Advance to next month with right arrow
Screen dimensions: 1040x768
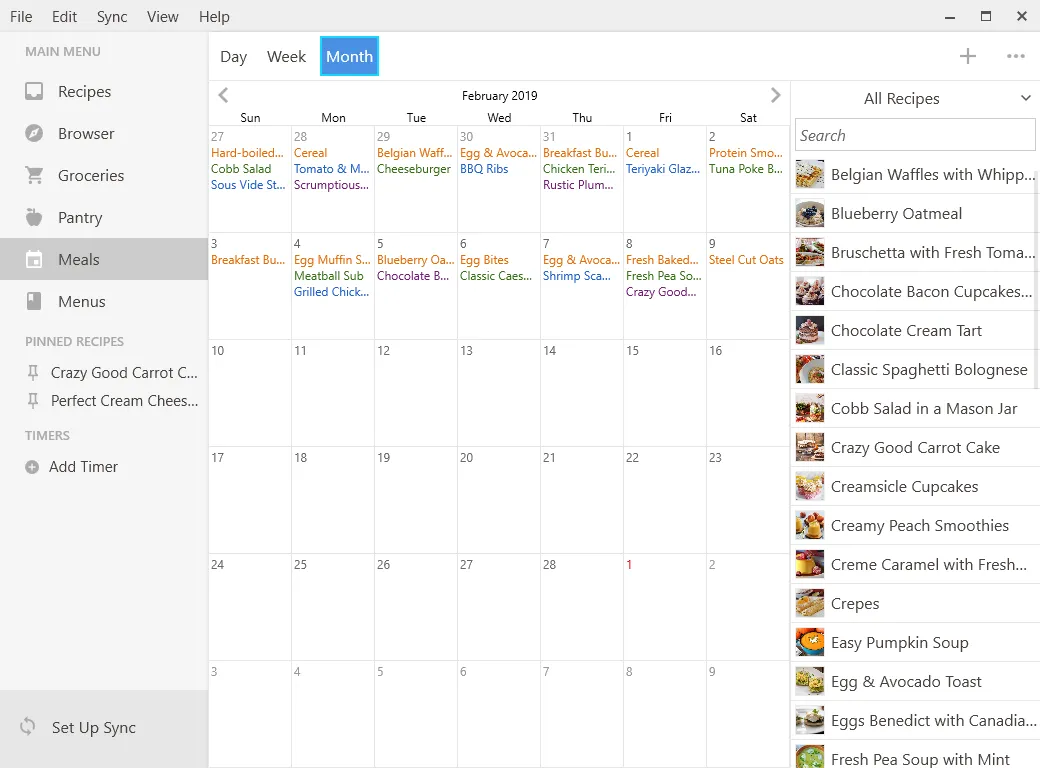(775, 96)
